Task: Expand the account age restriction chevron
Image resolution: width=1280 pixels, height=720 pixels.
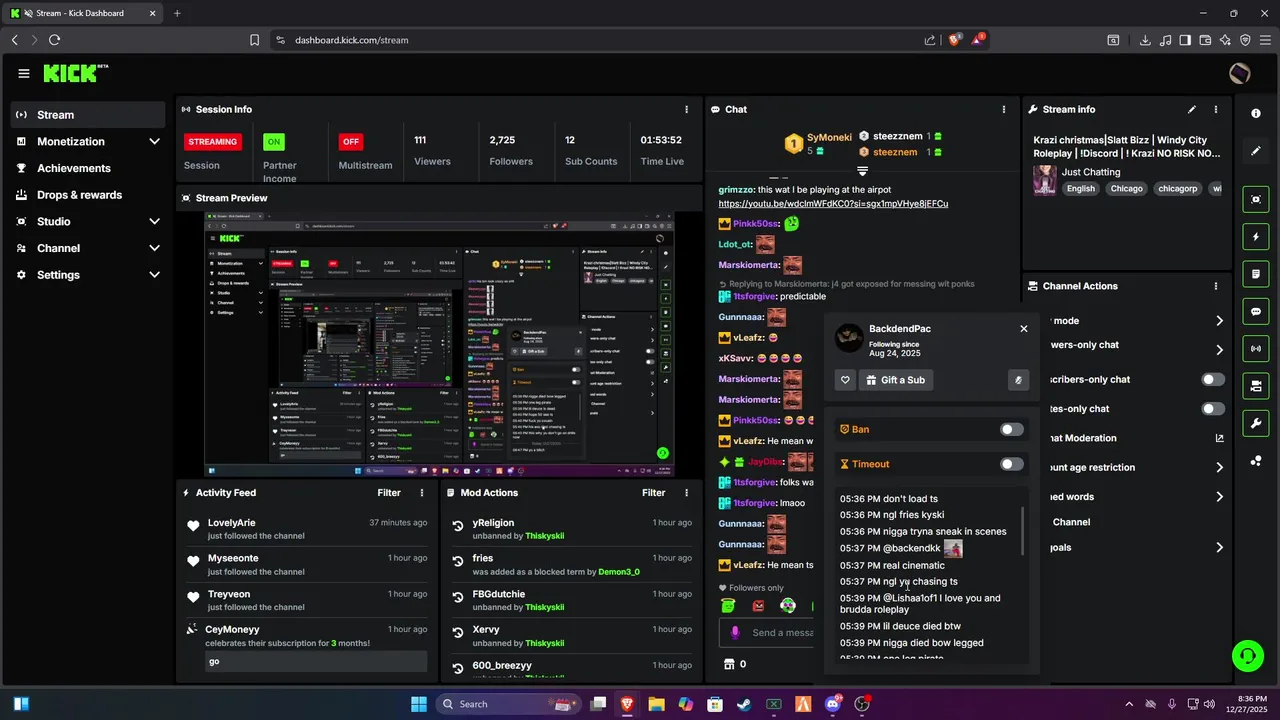Action: click(x=1219, y=467)
